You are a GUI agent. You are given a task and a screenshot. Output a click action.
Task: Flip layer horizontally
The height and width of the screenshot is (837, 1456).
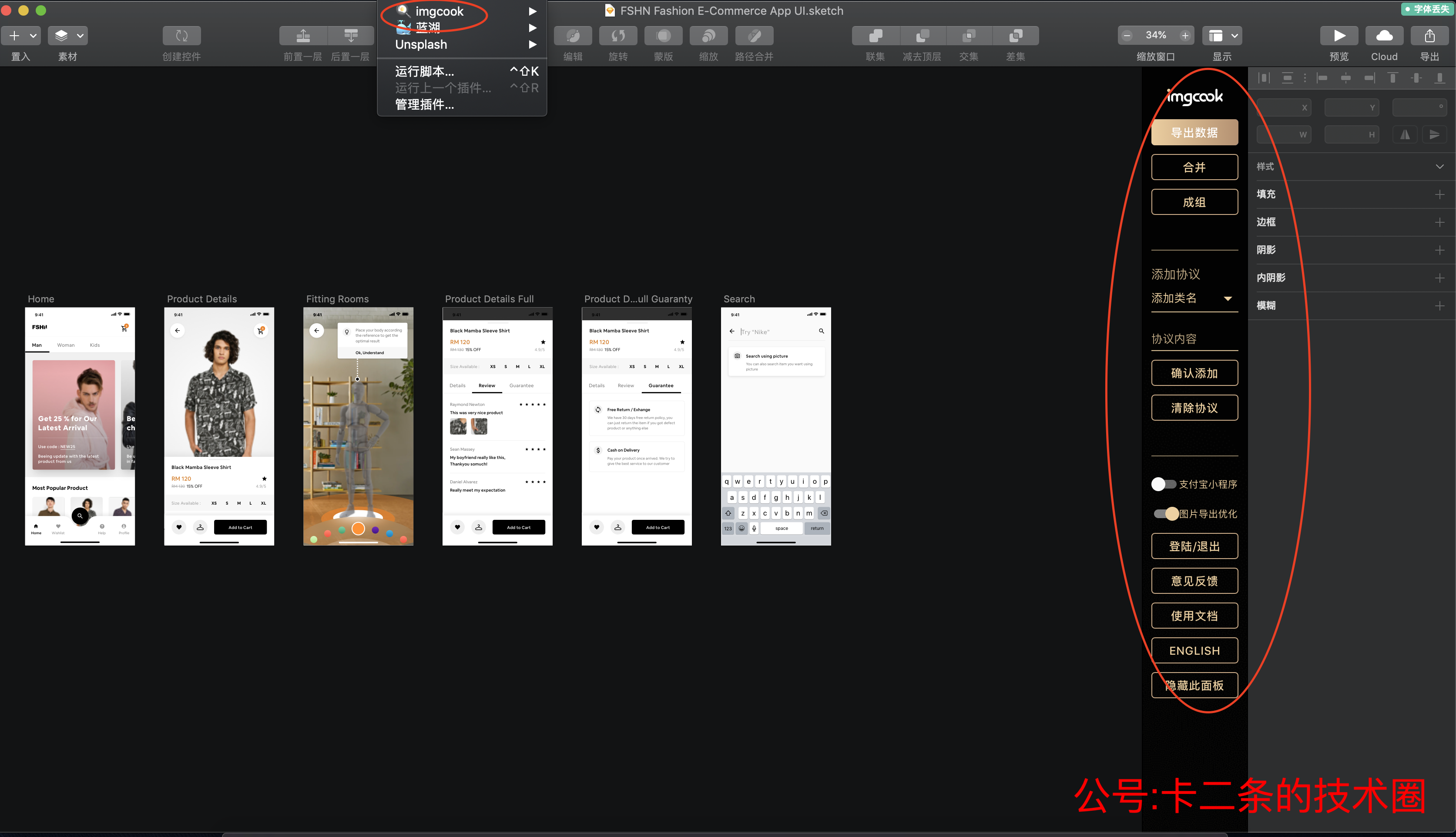(x=1405, y=134)
